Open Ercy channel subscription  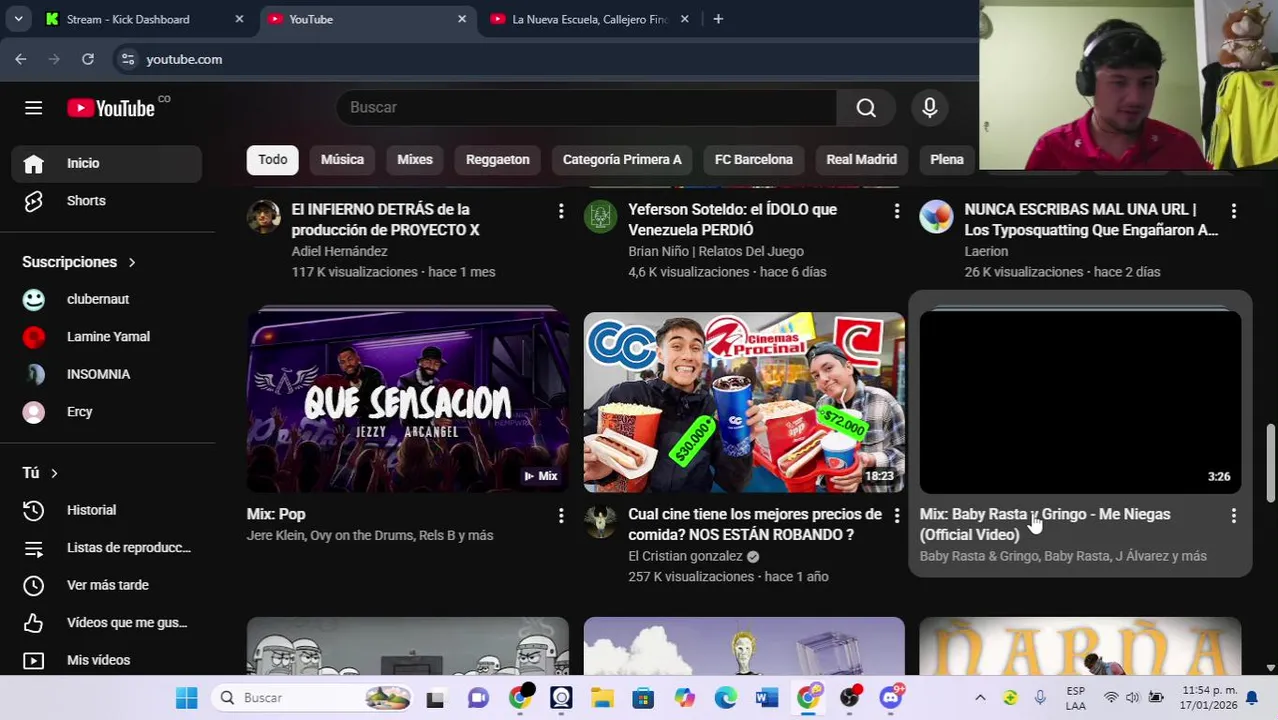[107, 412]
